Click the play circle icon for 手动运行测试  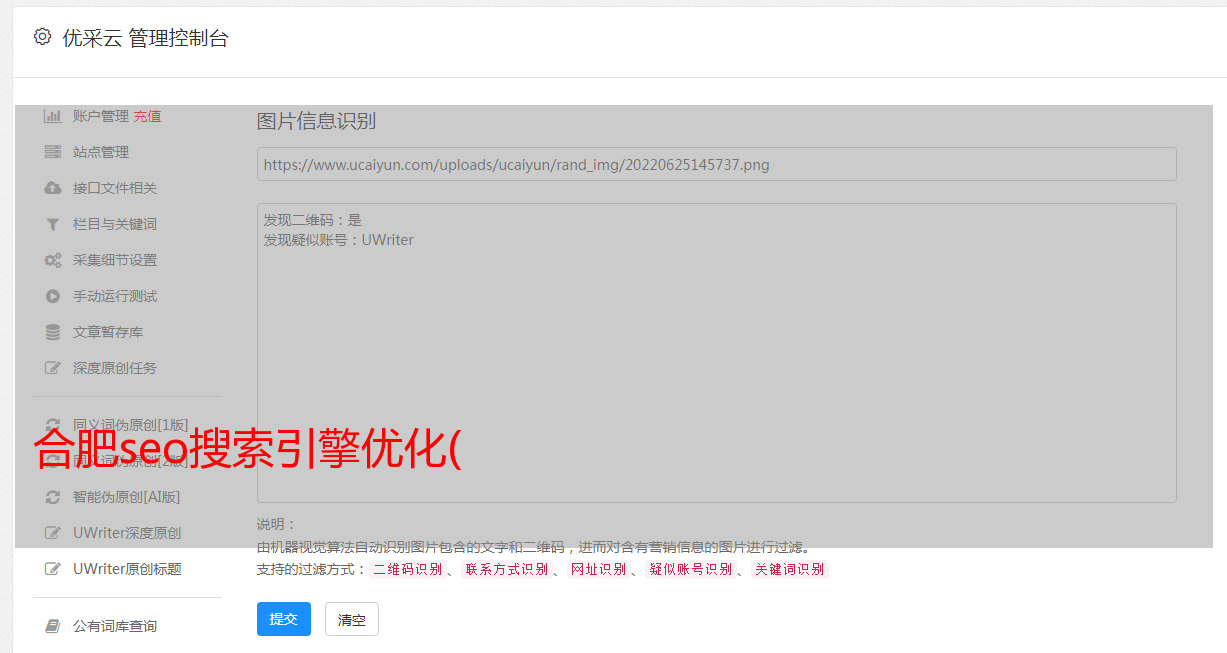pos(53,296)
